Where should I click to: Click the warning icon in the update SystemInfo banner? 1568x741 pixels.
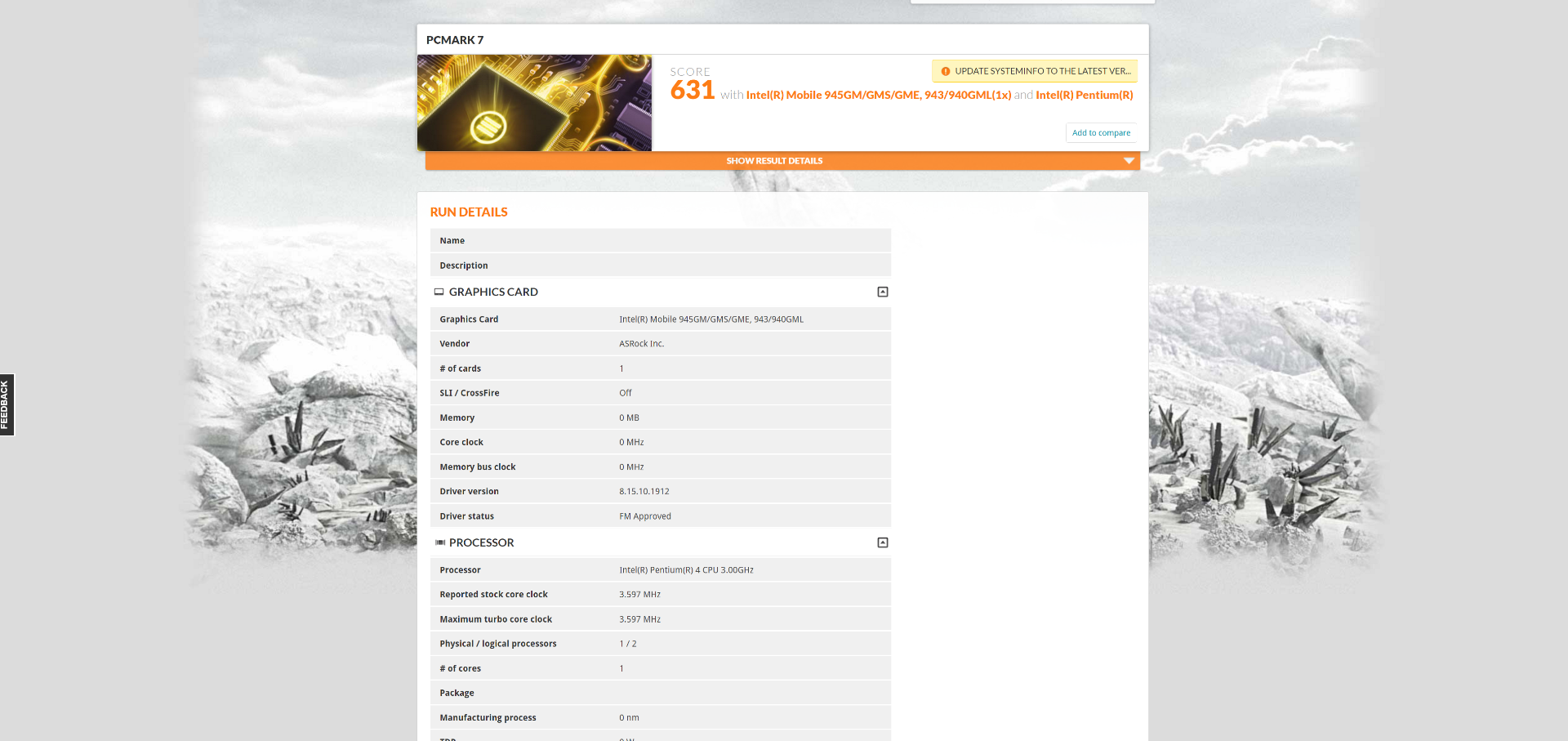click(946, 71)
